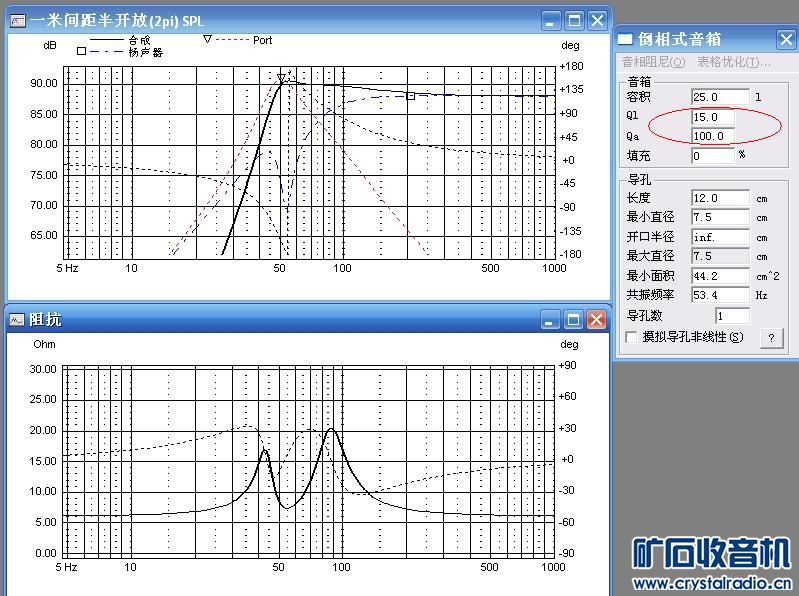Click the www.crystalradio.cn link
This screenshot has width=799, height=596.
(712, 583)
